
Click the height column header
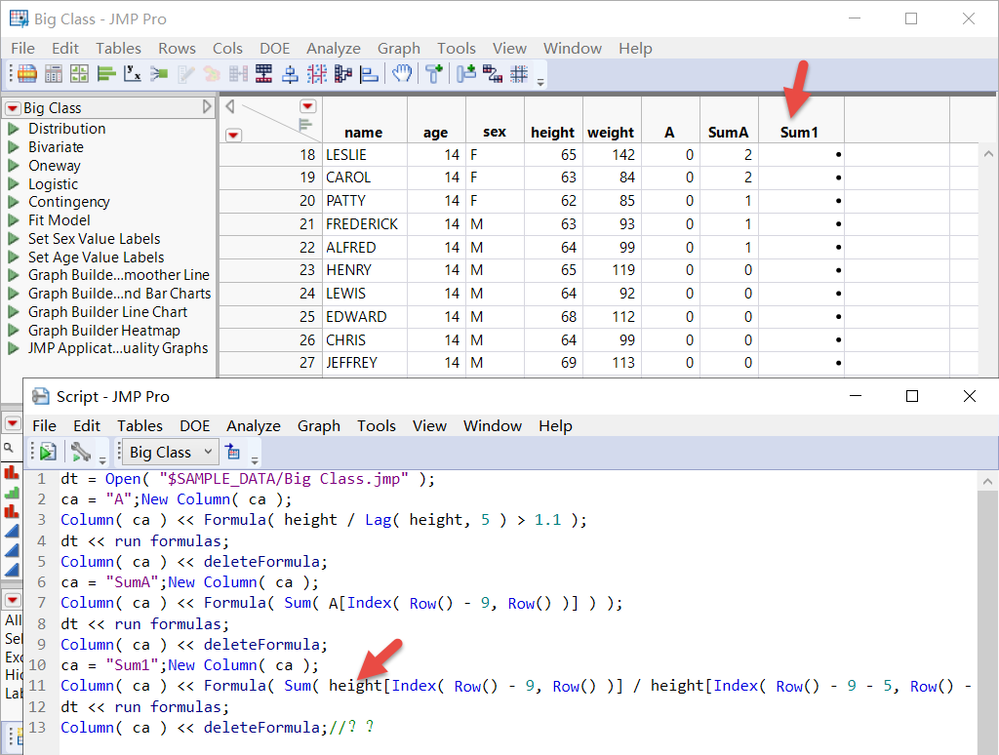coord(552,132)
